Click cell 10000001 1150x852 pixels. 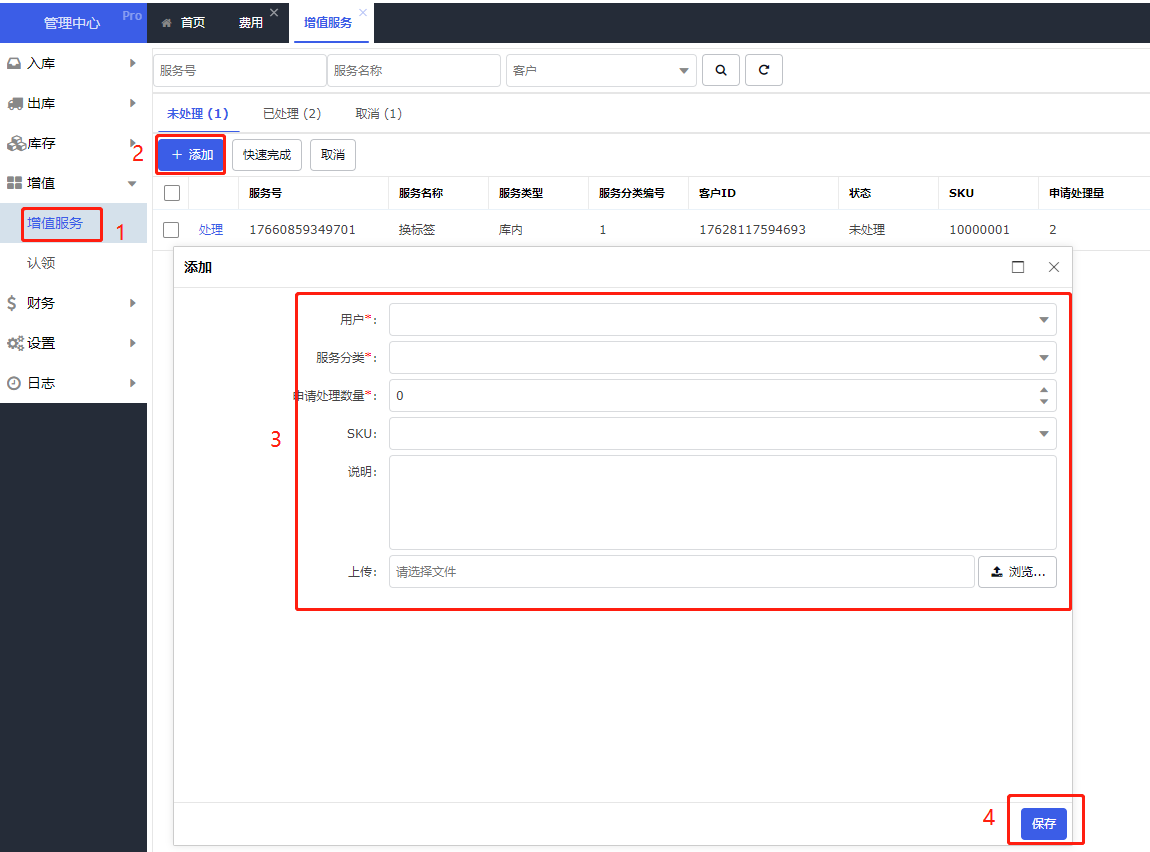[x=979, y=229]
